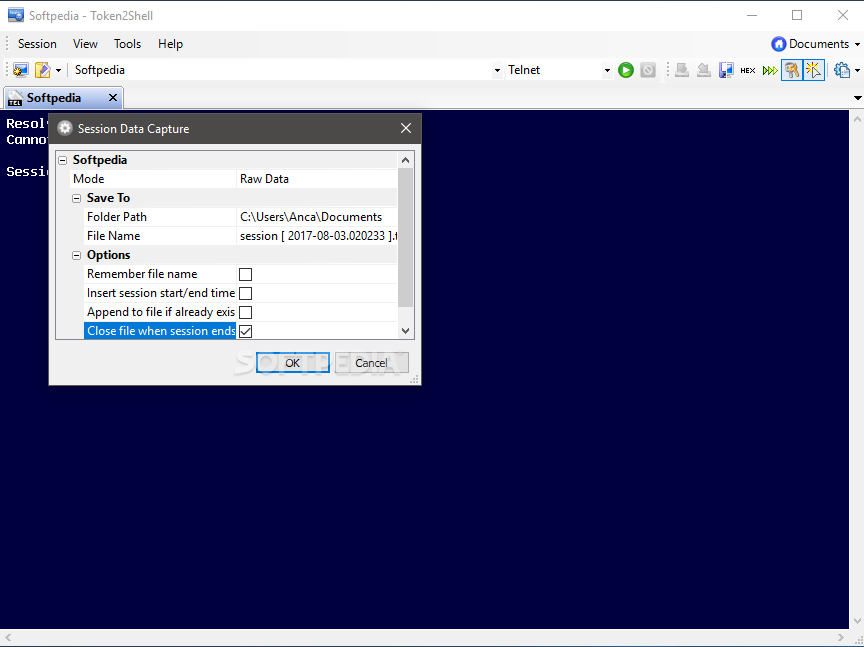Image resolution: width=864 pixels, height=647 pixels.
Task: Select the Mode property row
Action: point(234,179)
